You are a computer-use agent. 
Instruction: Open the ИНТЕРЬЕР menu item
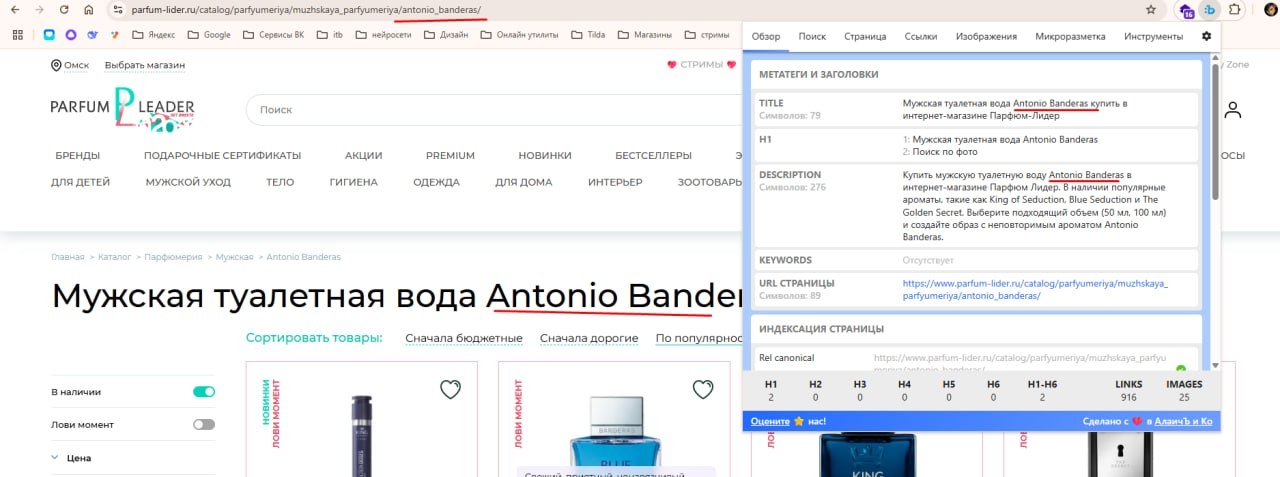point(615,182)
